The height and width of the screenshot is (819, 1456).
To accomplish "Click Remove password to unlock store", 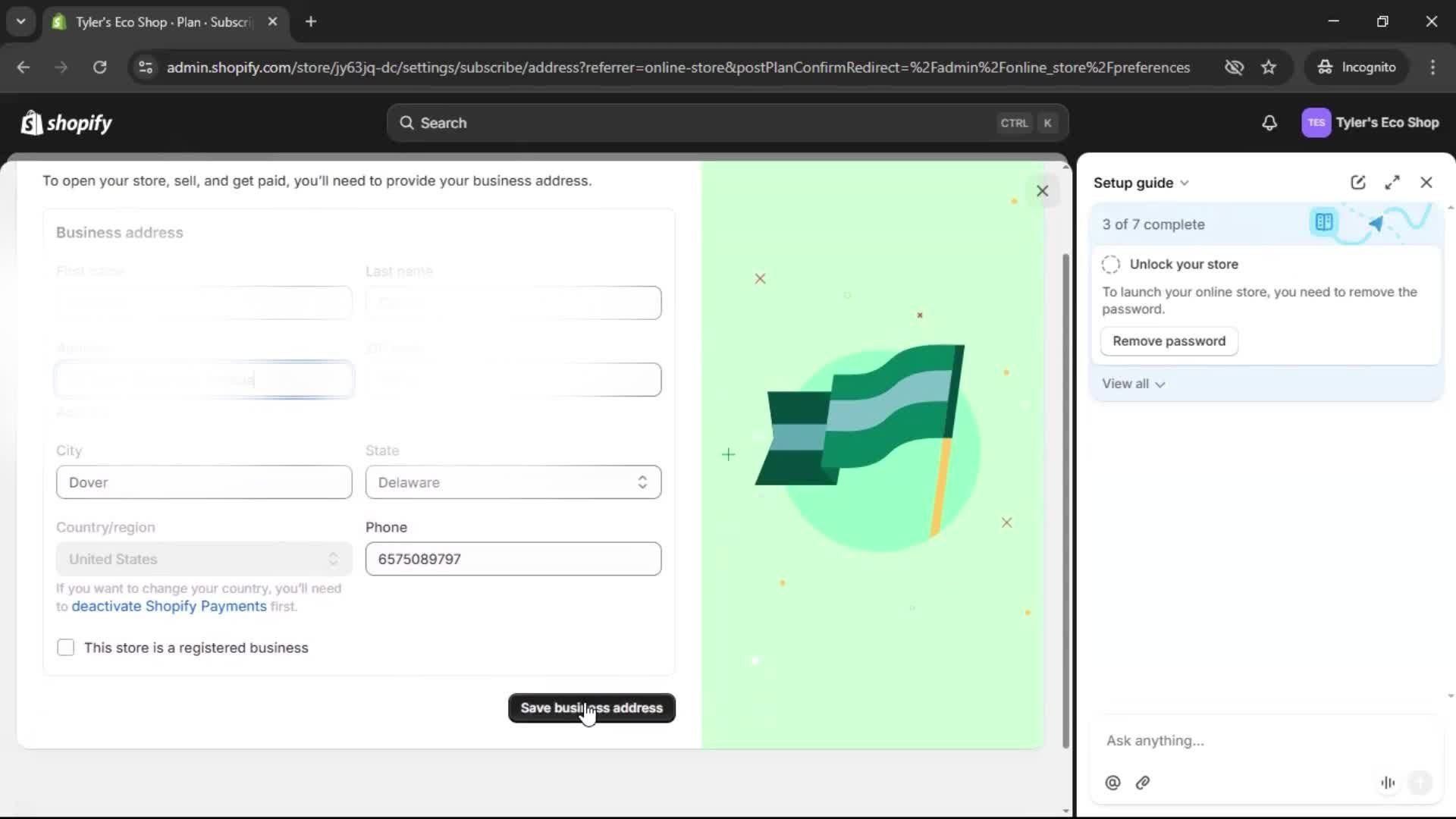I will pyautogui.click(x=1167, y=341).
